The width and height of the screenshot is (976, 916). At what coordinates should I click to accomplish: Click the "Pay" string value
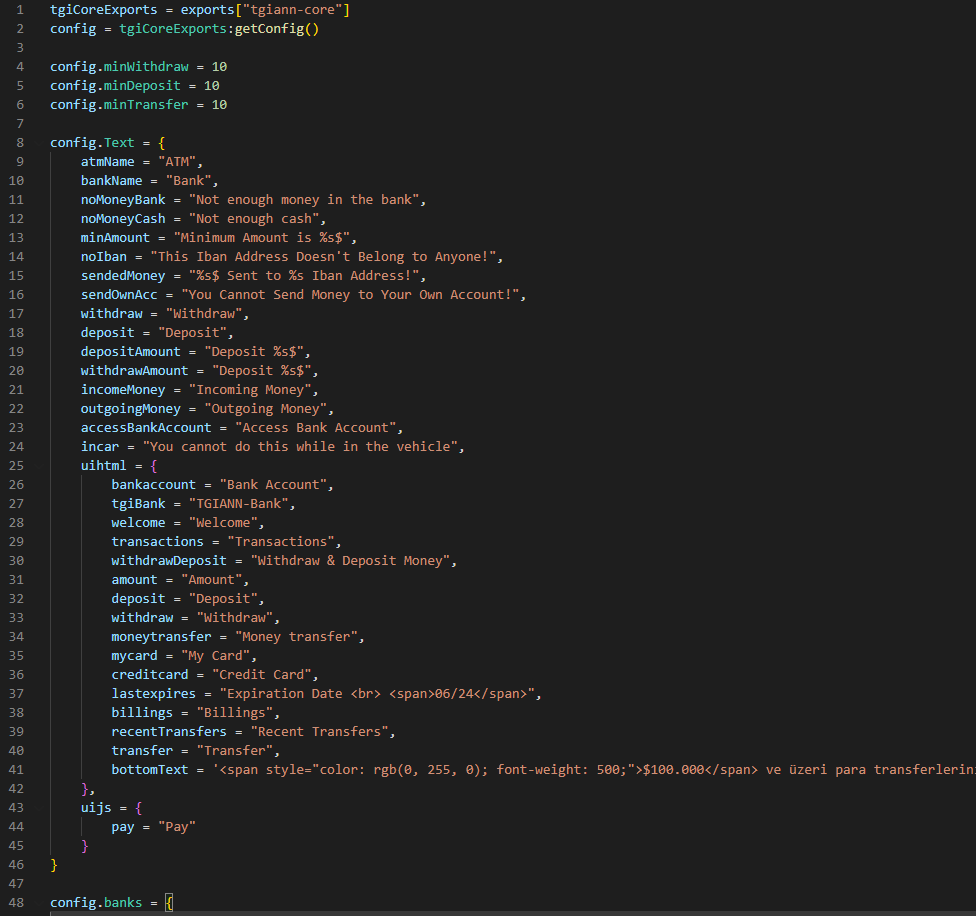180,827
